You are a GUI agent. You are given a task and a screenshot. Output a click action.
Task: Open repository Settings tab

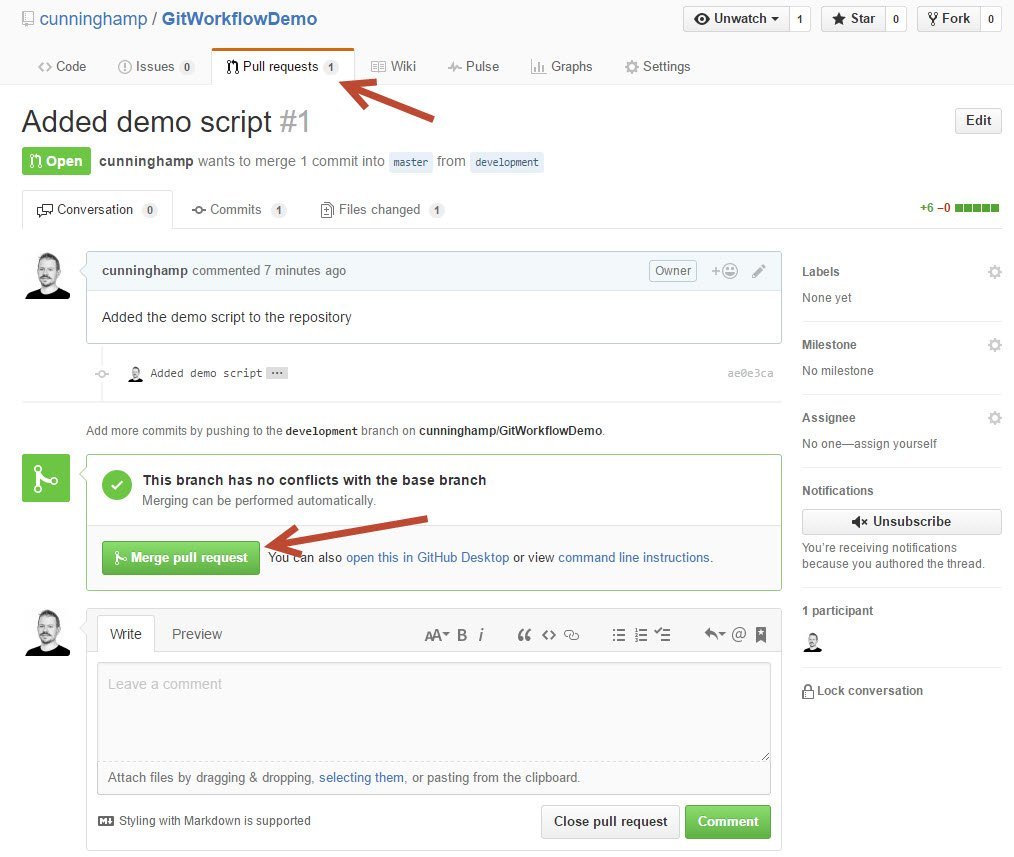pyautogui.click(x=658, y=67)
